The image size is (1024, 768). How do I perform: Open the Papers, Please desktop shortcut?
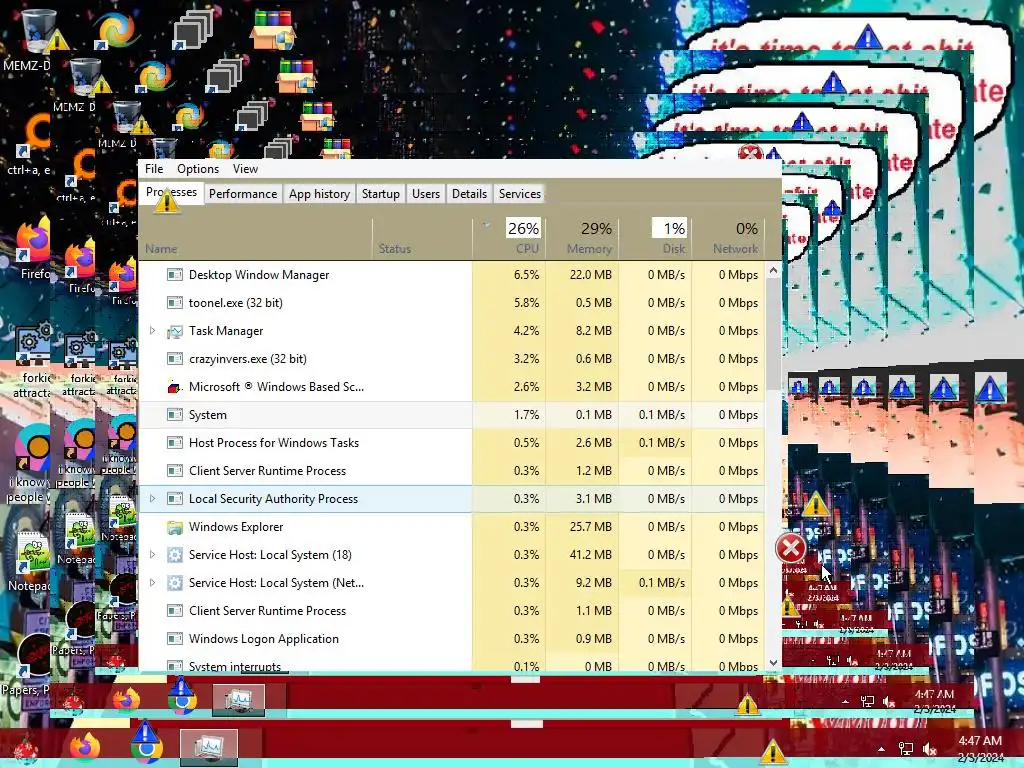coord(33,654)
